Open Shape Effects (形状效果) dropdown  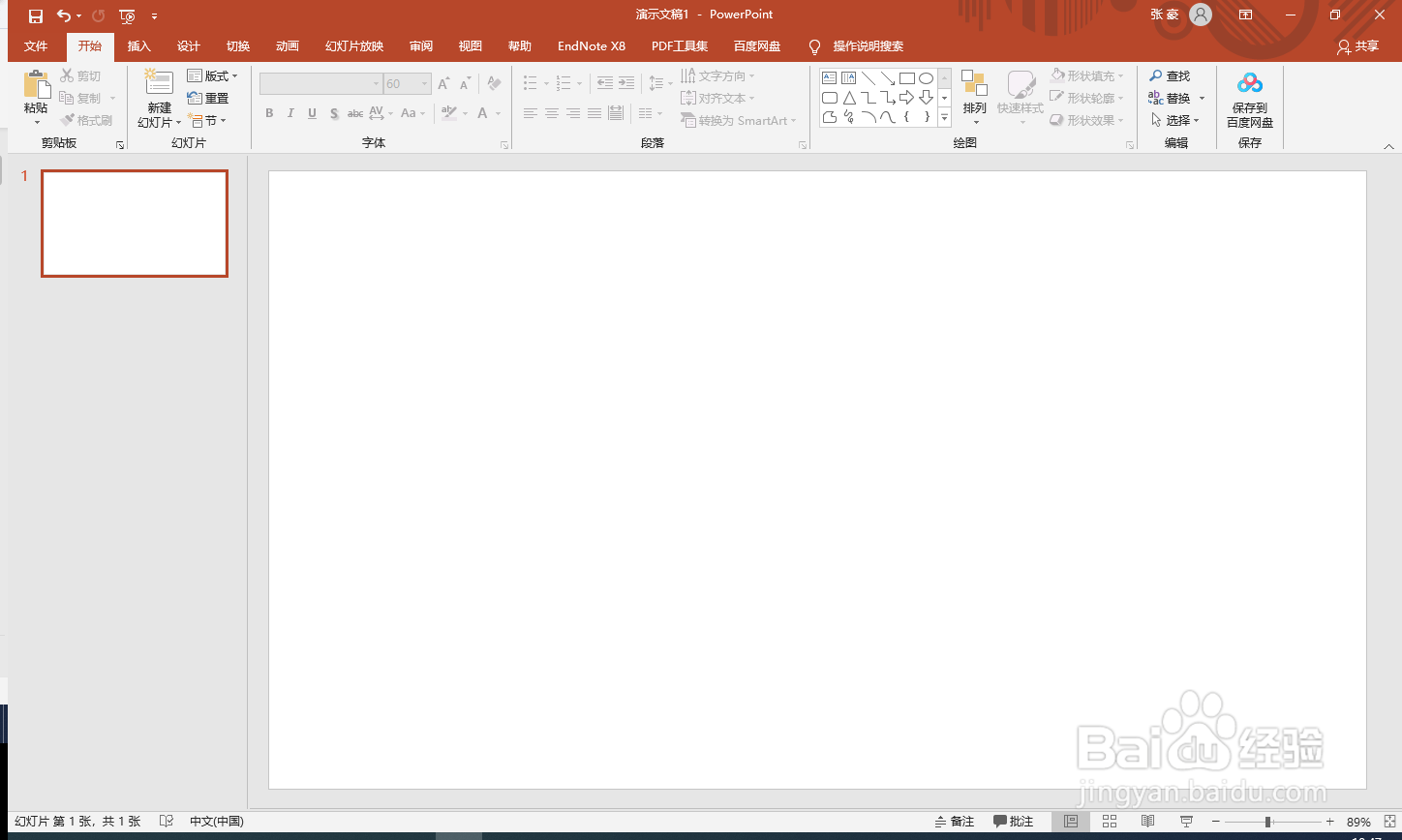[1087, 121]
